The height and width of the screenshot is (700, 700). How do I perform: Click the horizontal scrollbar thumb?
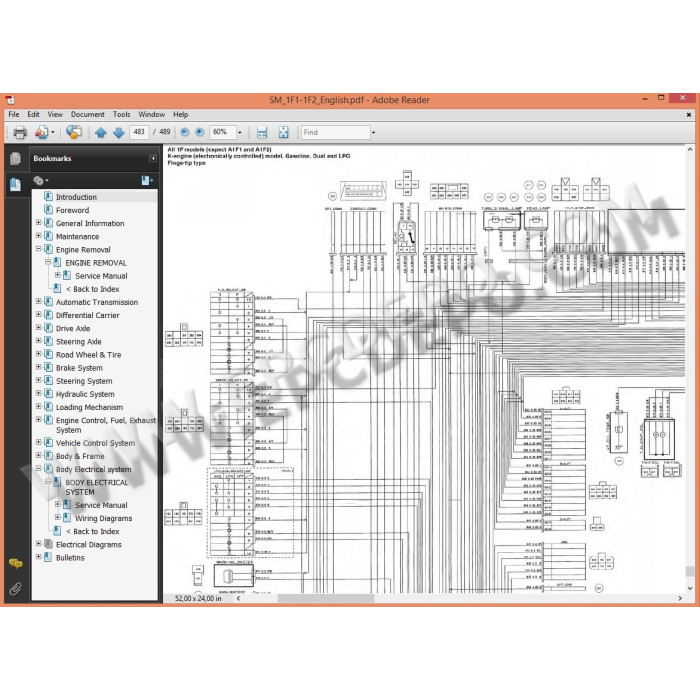click(x=326, y=598)
